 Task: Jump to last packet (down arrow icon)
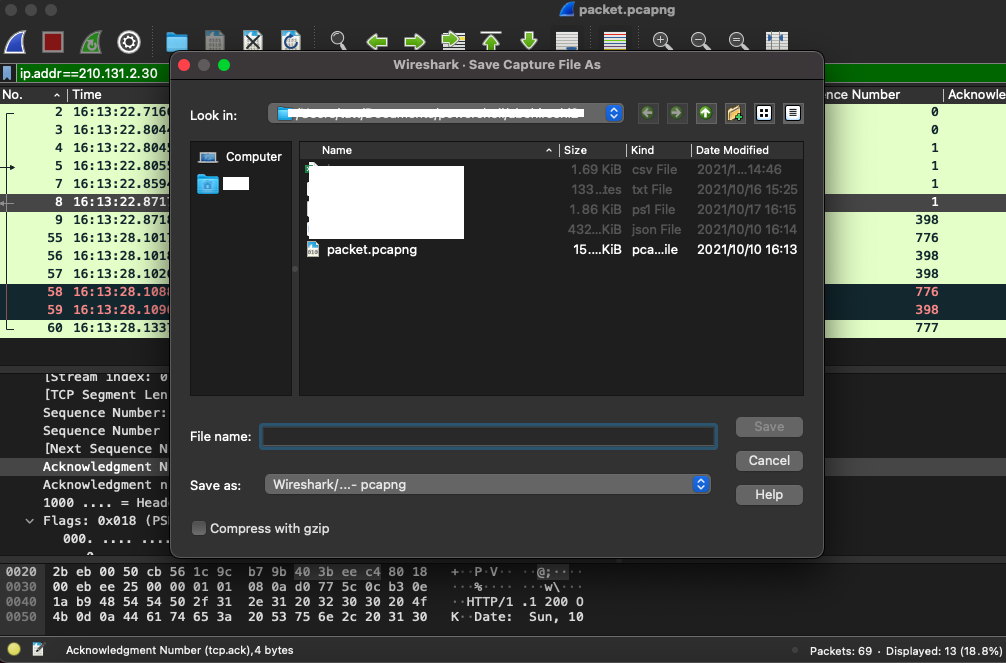coord(529,41)
